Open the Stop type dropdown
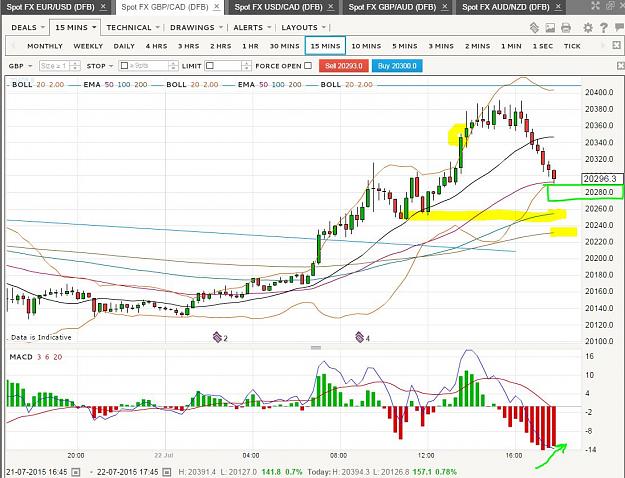Image resolution: width=625 pixels, height=478 pixels. (x=100, y=66)
